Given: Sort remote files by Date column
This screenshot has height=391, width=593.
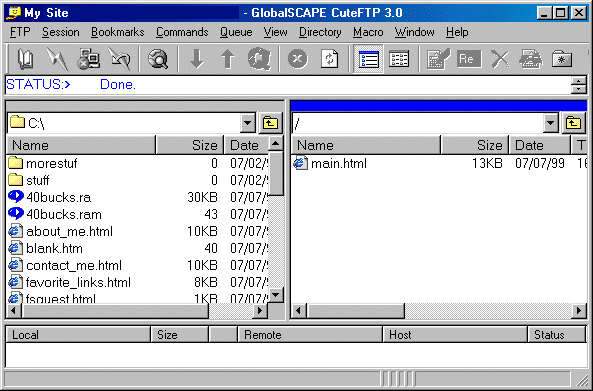Looking at the screenshot, I should (540, 145).
